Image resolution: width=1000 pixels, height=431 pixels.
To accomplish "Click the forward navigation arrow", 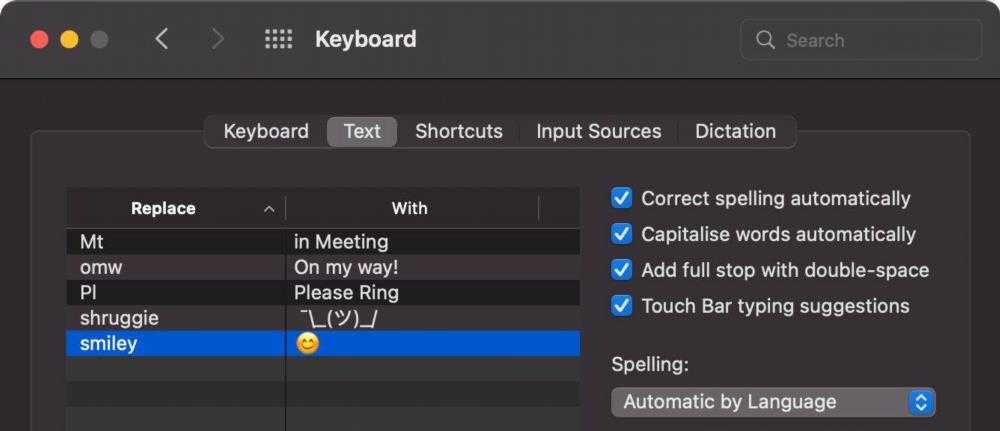I will point(218,39).
